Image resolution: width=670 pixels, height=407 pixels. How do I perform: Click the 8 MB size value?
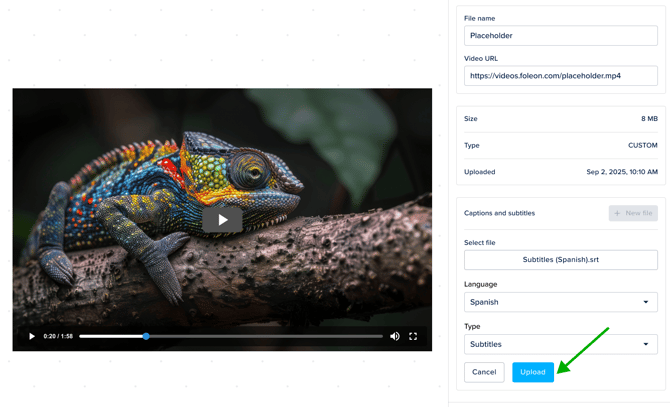pyautogui.click(x=649, y=119)
